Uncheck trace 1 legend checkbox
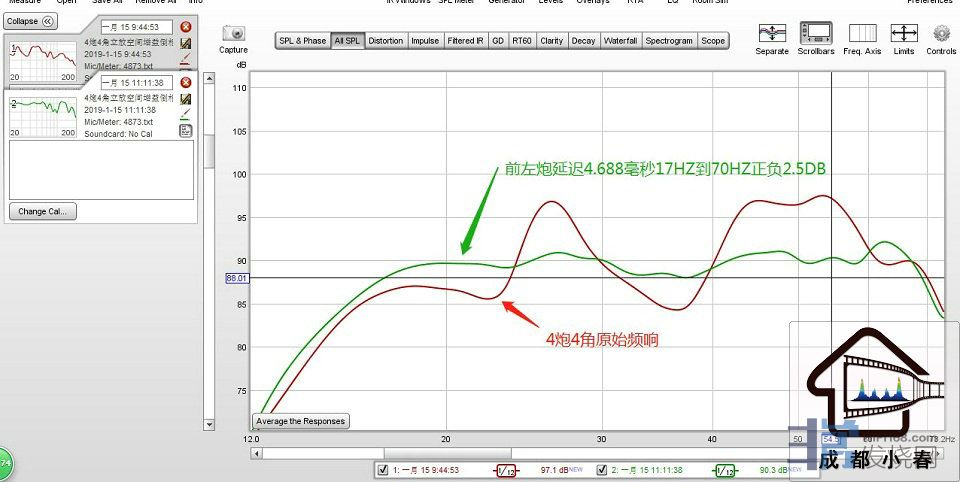The height and width of the screenshot is (482, 960). [x=383, y=469]
